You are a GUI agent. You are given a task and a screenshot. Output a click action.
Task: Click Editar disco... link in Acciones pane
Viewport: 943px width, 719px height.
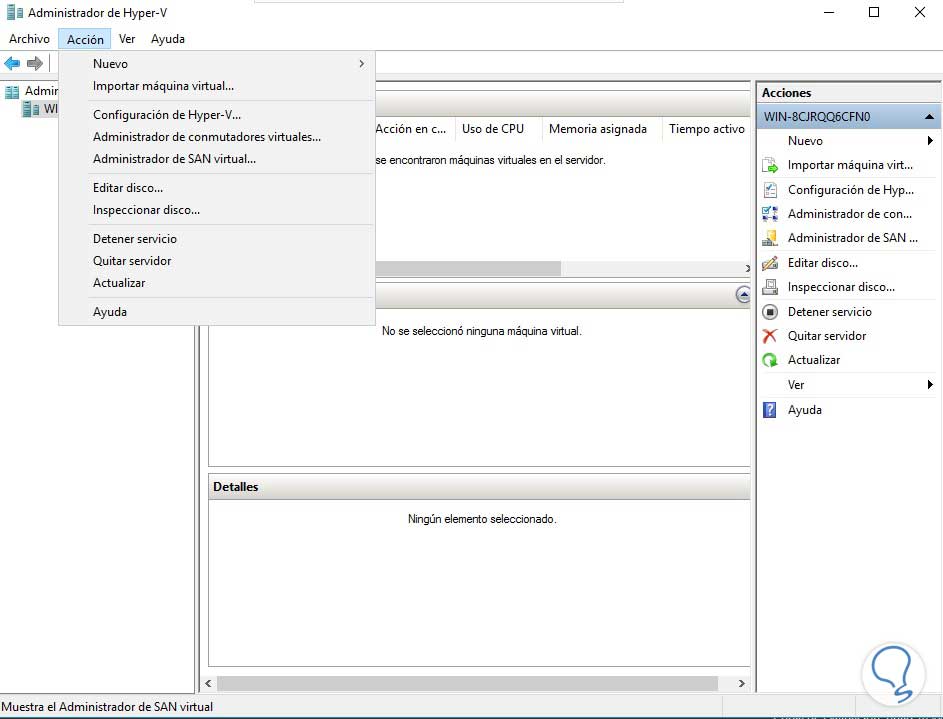823,263
